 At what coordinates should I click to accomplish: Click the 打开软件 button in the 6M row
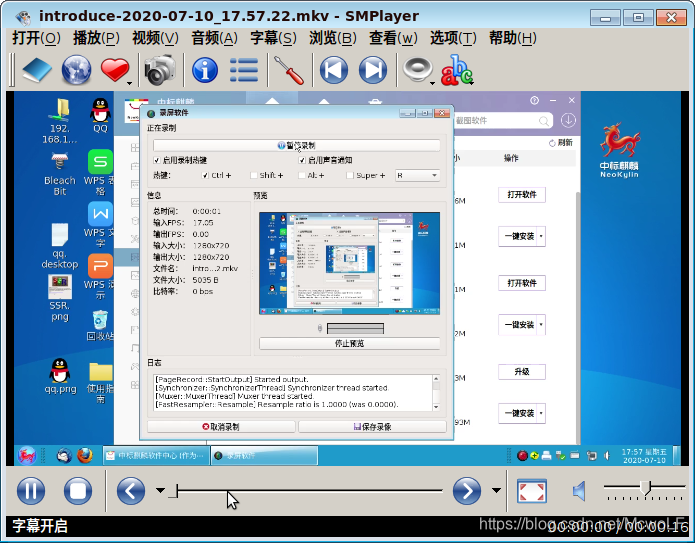coord(522,195)
